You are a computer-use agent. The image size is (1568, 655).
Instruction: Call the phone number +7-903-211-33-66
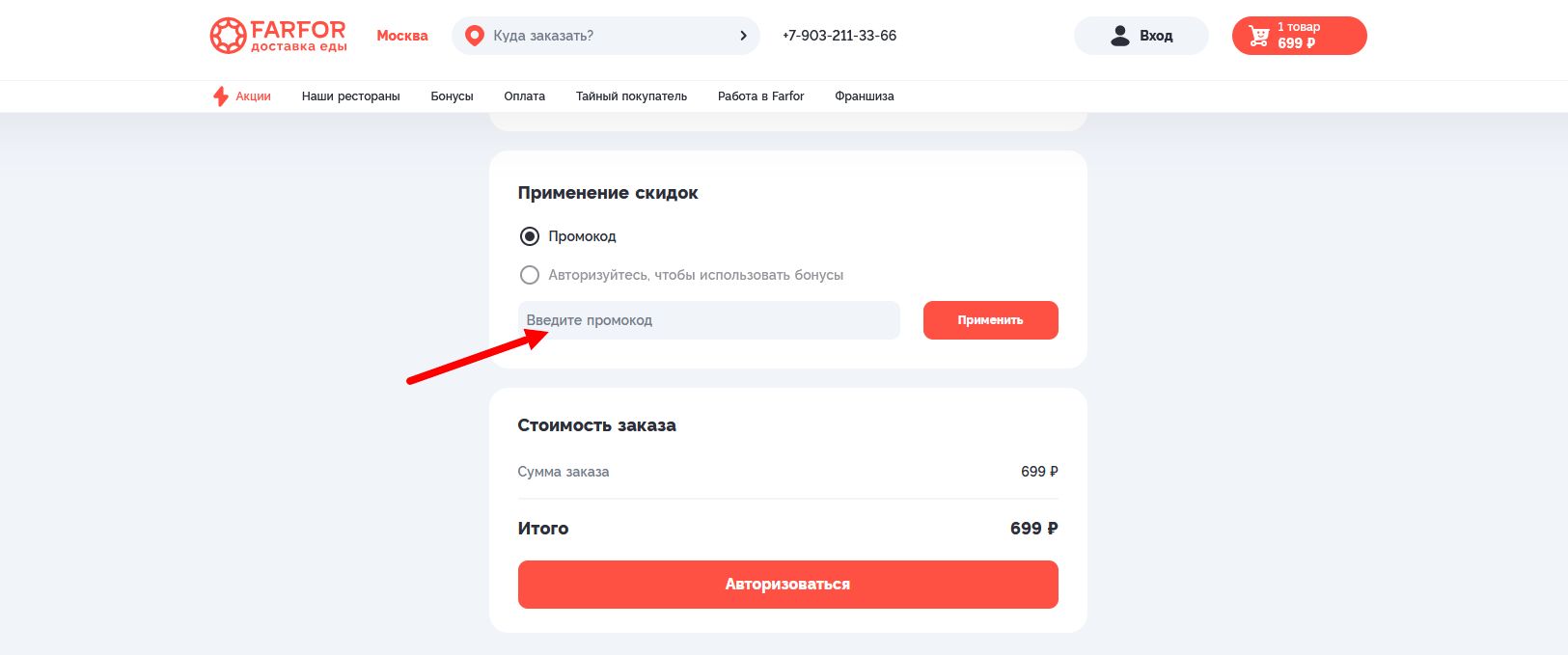(839, 35)
